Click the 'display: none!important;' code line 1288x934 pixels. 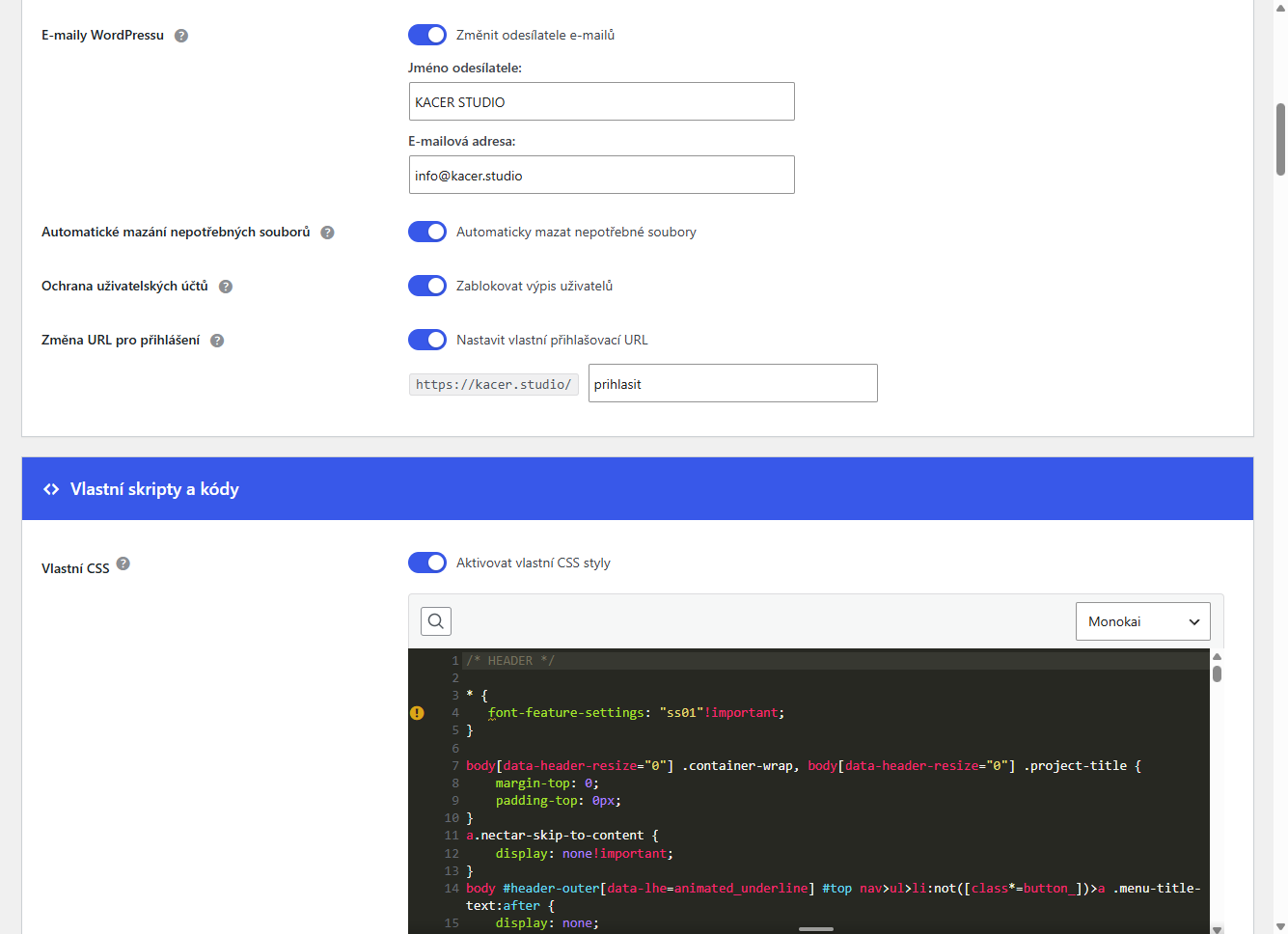585,854
